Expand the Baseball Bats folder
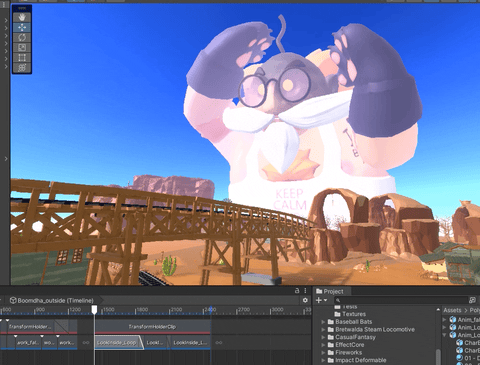Image resolution: width=480 pixels, height=365 pixels. pyautogui.click(x=323, y=322)
